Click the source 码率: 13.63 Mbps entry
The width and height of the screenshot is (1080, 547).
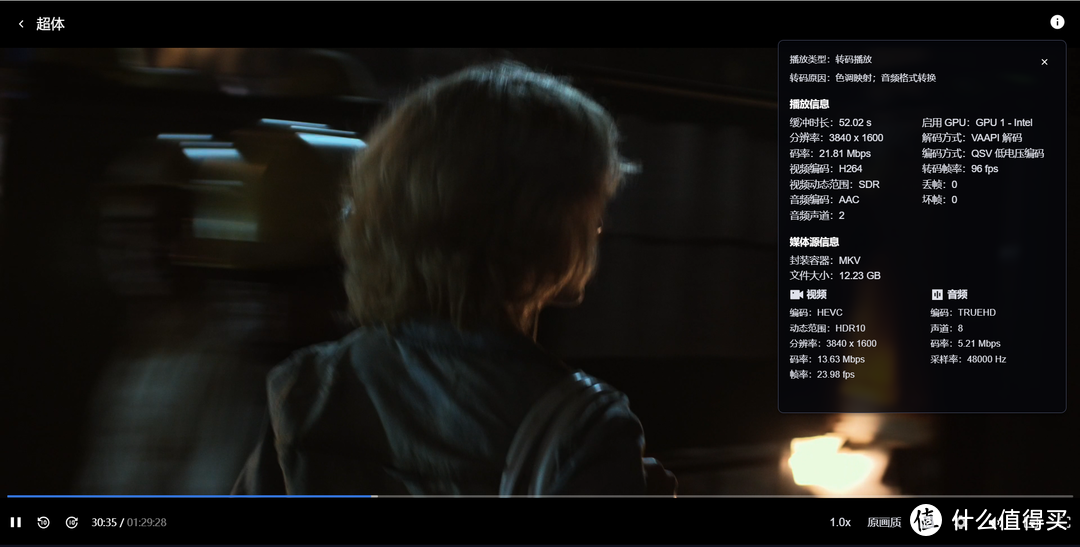827,360
